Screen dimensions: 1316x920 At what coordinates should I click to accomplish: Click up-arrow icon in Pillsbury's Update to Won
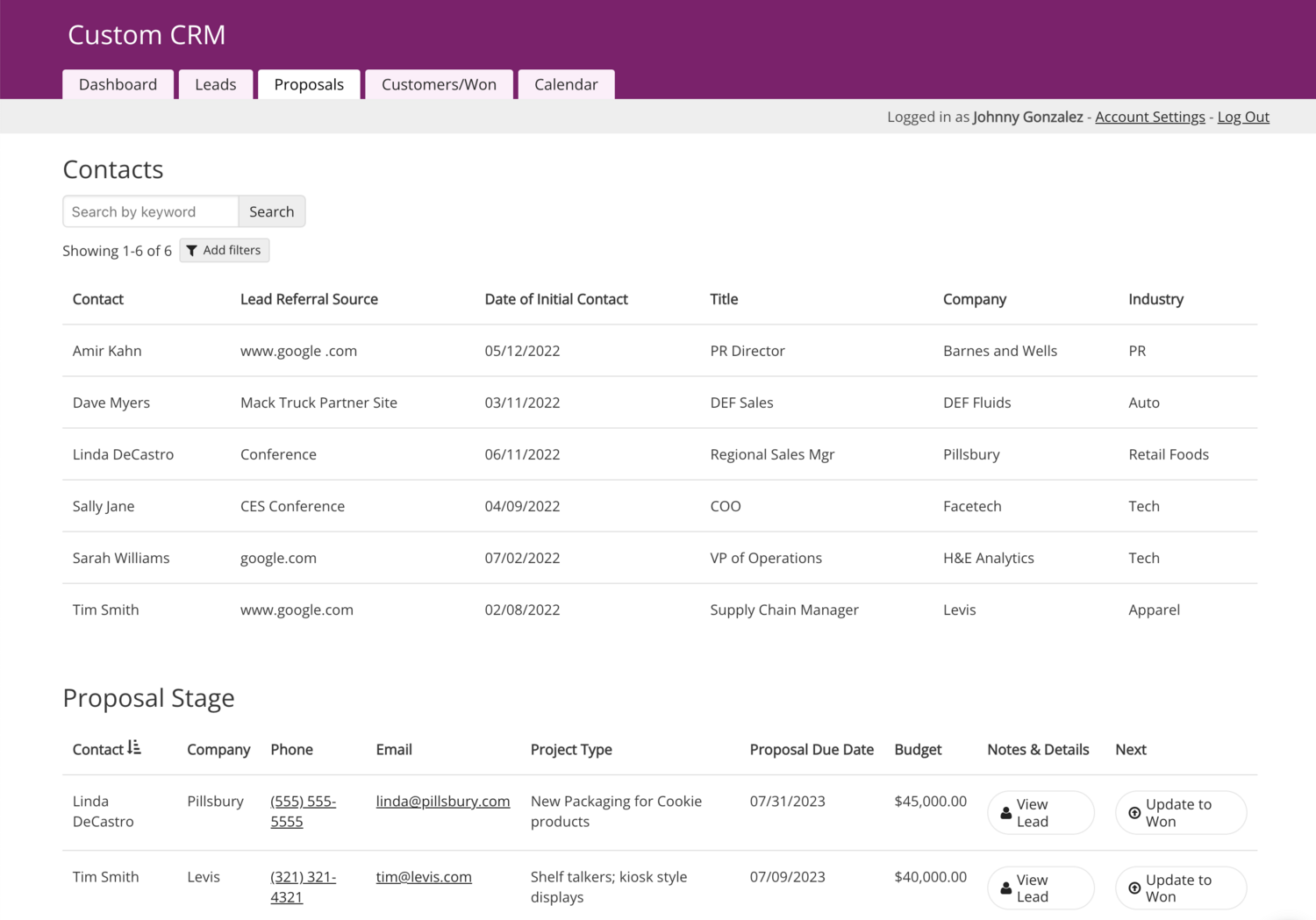coord(1134,813)
